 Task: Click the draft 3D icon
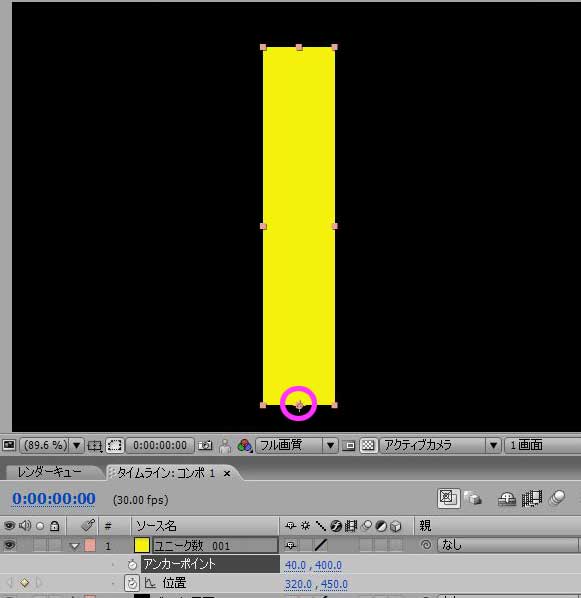tap(473, 499)
